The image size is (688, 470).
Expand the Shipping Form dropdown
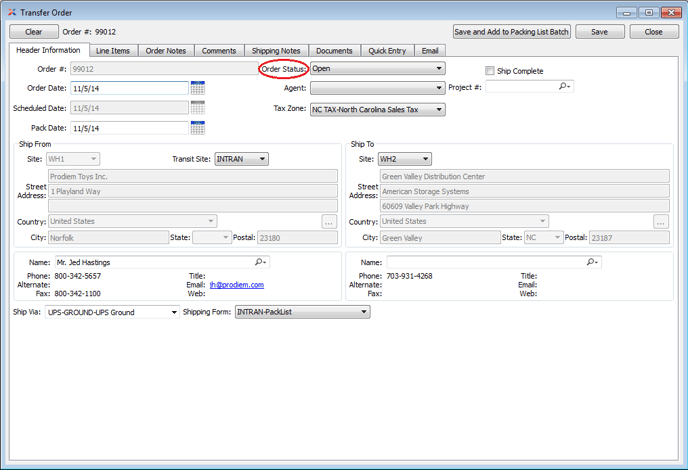(x=364, y=312)
